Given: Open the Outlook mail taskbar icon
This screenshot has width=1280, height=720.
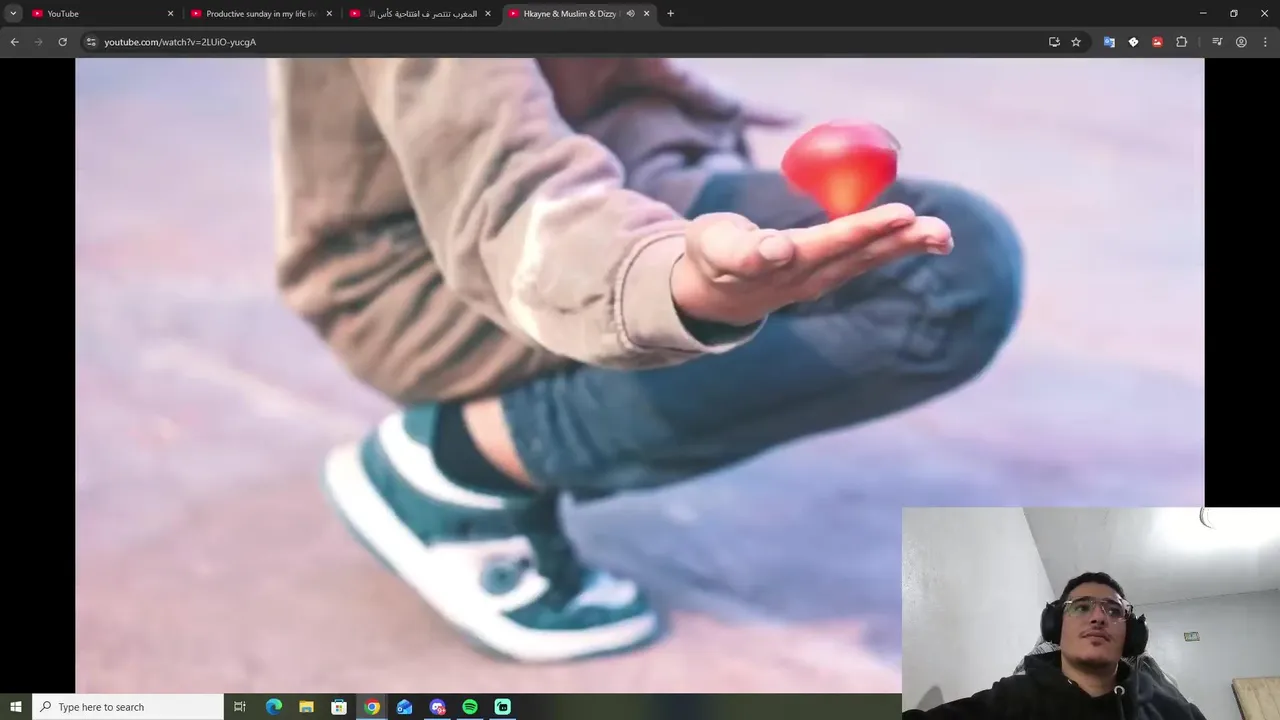Looking at the screenshot, I should click(404, 707).
